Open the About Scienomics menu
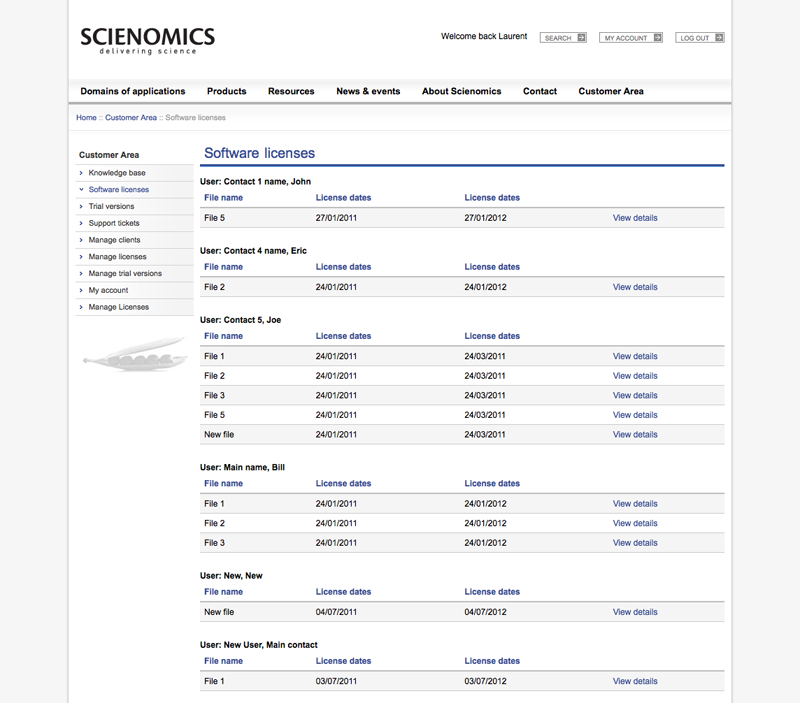800x703 pixels. pyautogui.click(x=461, y=91)
